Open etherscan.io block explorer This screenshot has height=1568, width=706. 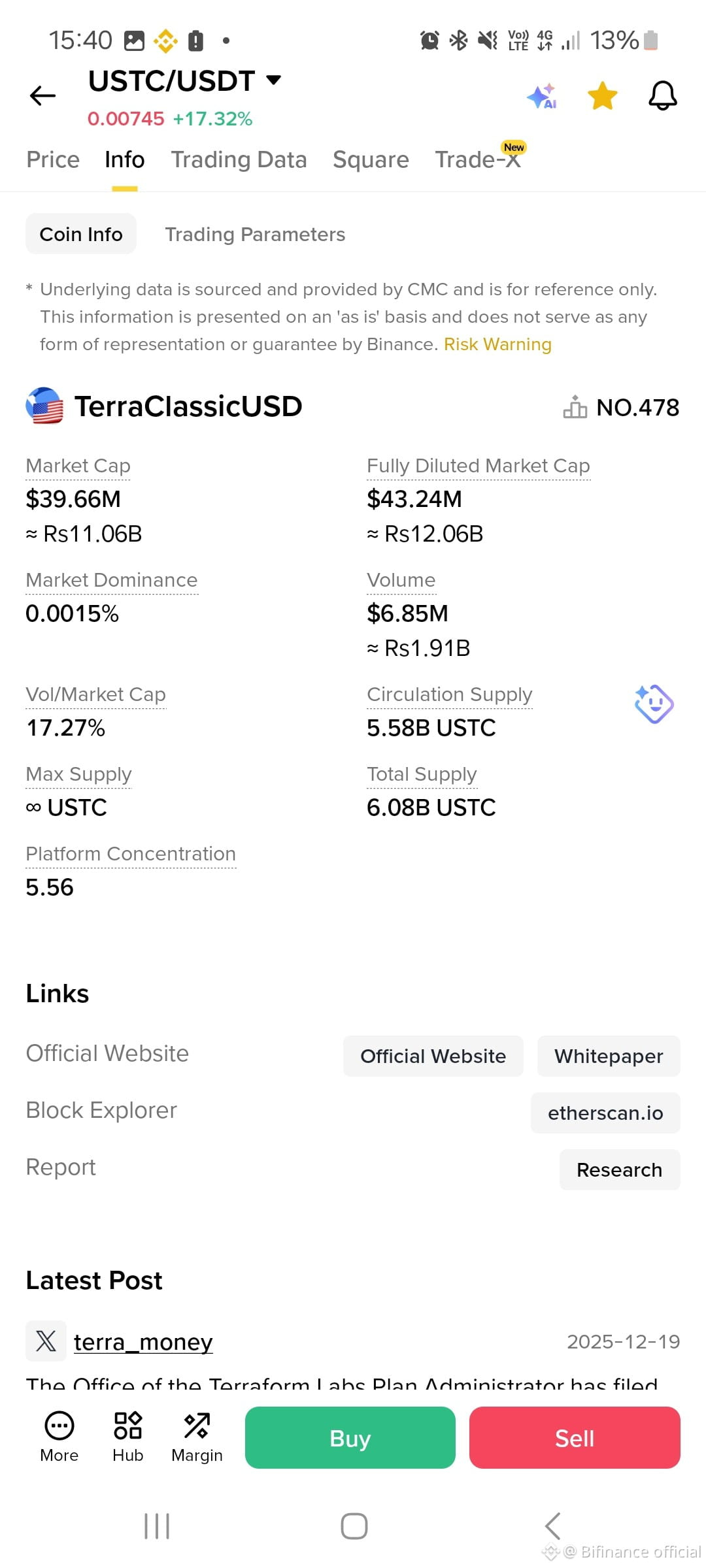(x=605, y=1113)
